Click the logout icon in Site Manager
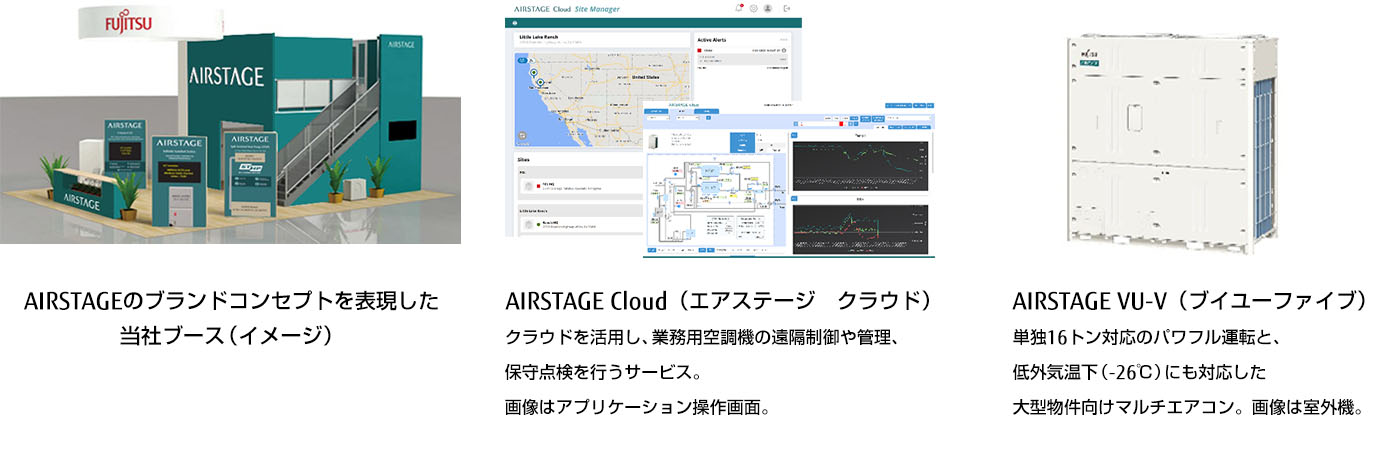This screenshot has width=1400, height=450. click(x=787, y=8)
